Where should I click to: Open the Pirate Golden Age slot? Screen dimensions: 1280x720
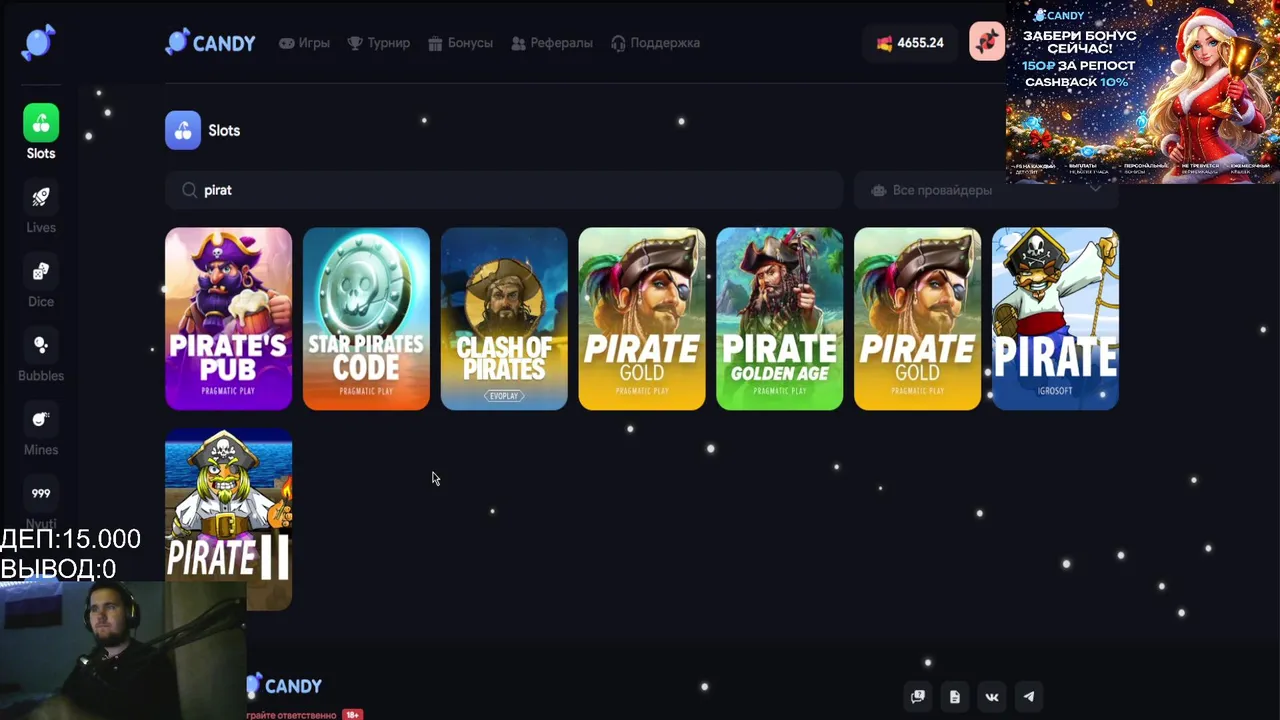click(779, 319)
